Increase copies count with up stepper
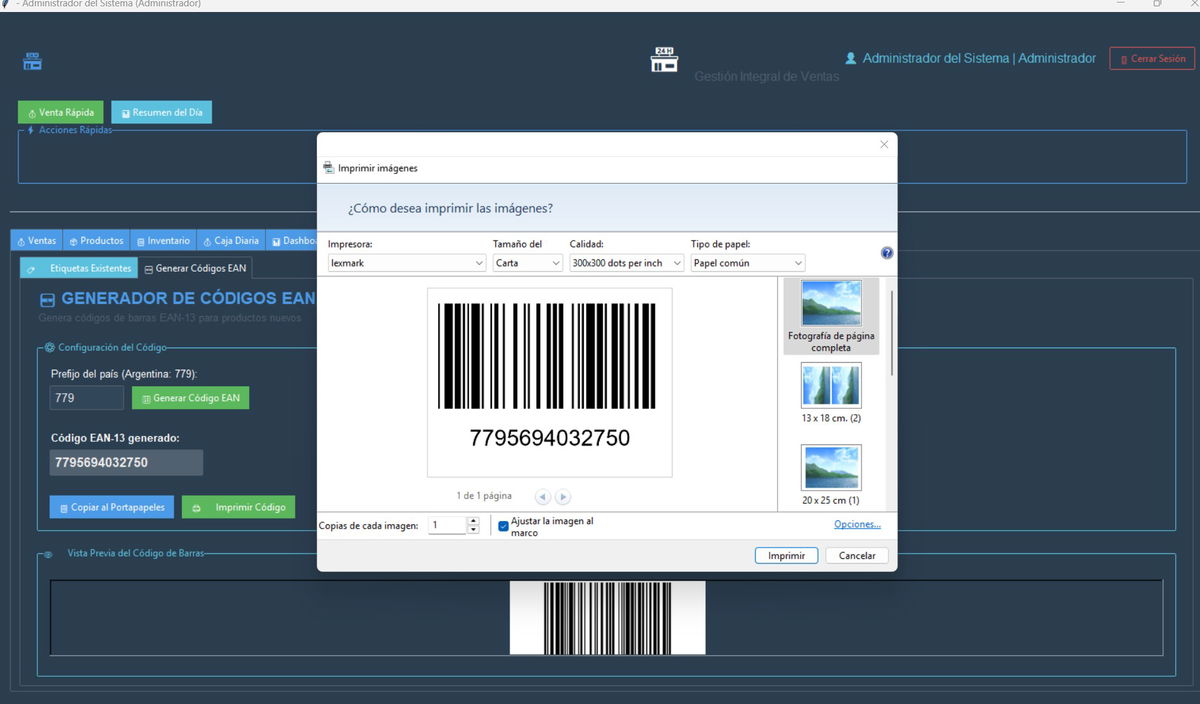 pos(473,521)
